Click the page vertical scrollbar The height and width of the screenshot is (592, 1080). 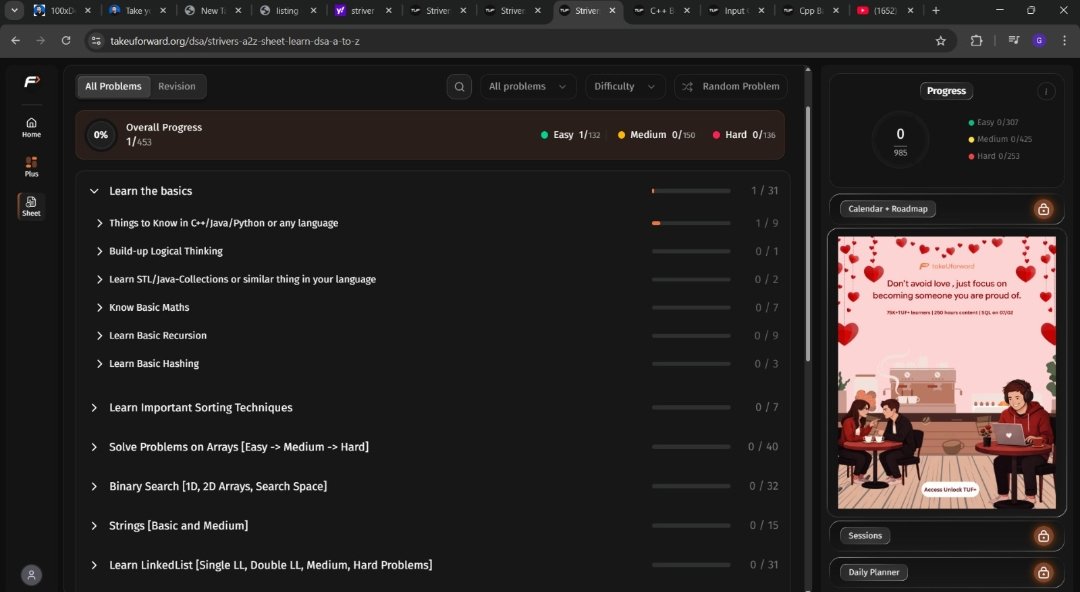click(808, 234)
